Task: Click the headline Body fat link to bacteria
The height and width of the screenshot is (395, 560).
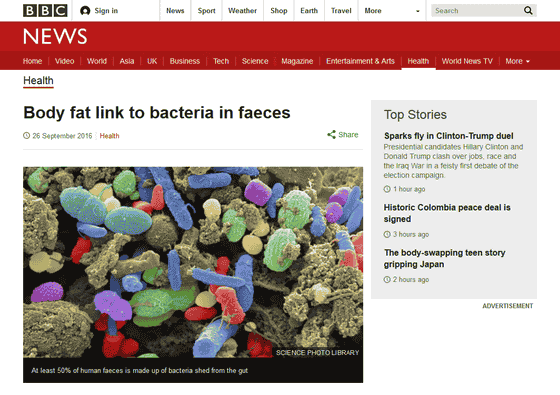Action: pos(157,113)
